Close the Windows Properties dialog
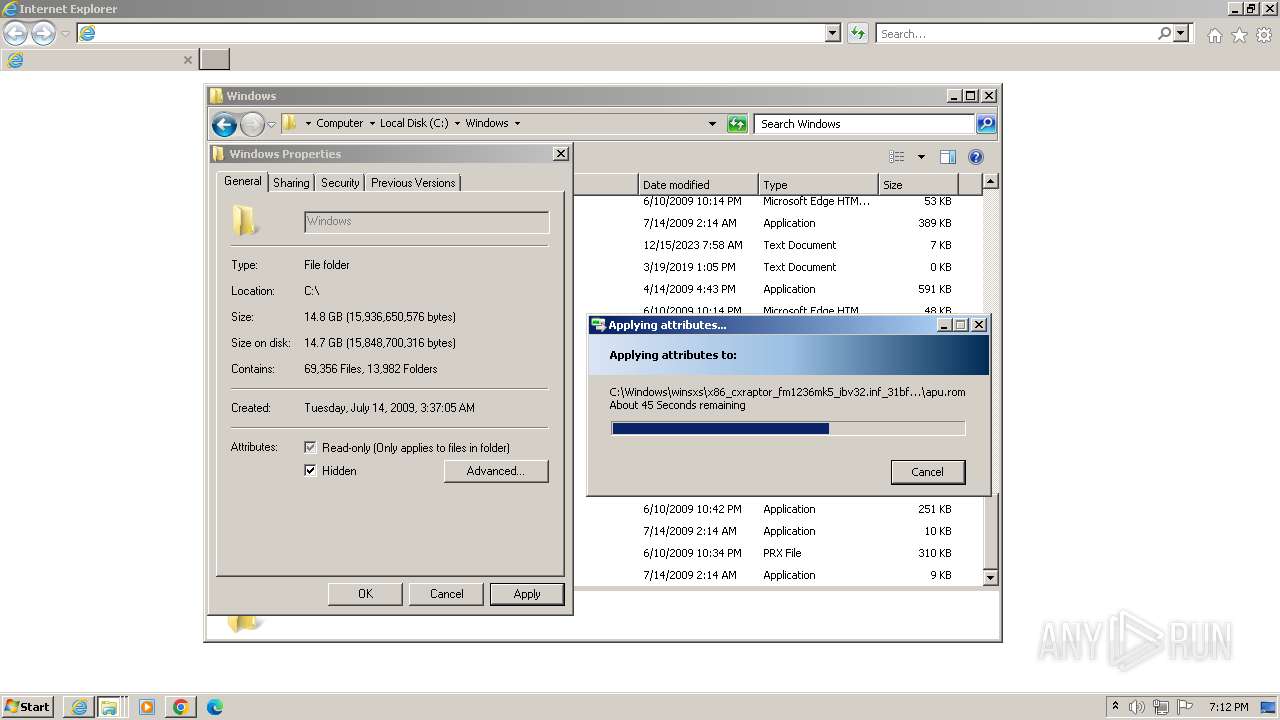Image resolution: width=1280 pixels, height=720 pixels. 561,153
